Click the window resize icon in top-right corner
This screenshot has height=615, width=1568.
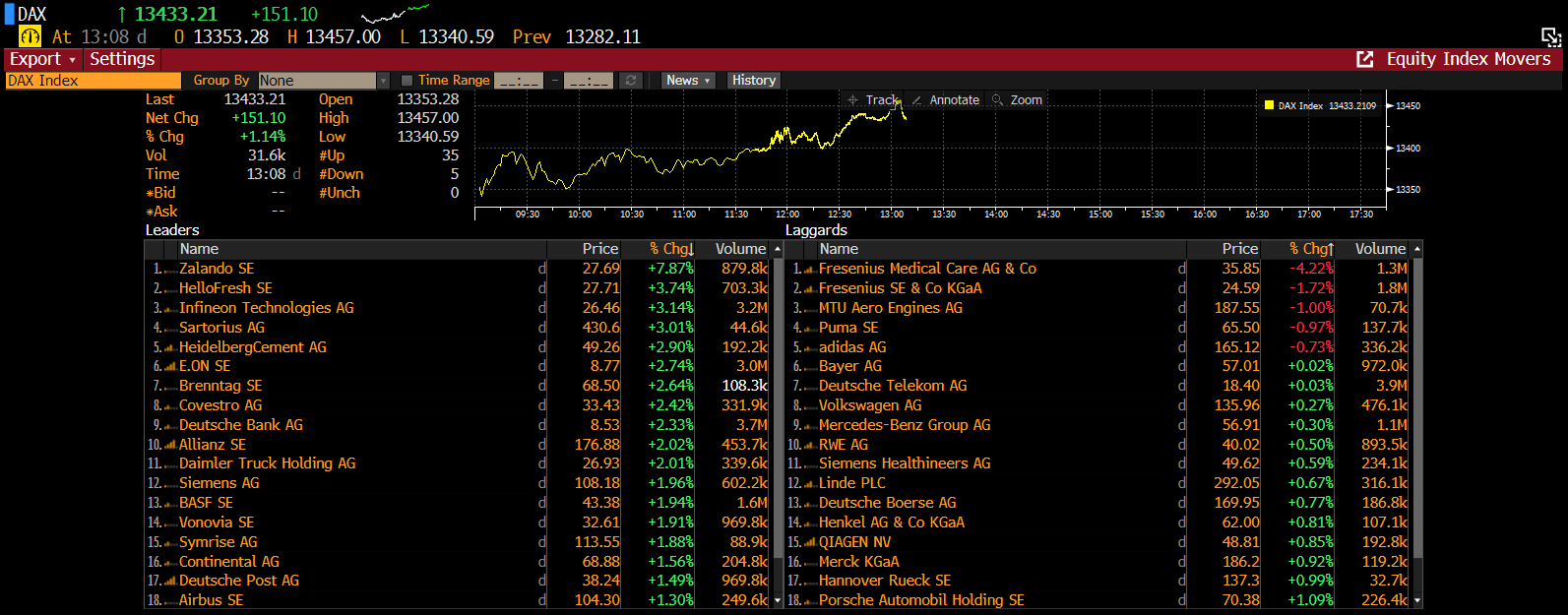pos(1551,37)
